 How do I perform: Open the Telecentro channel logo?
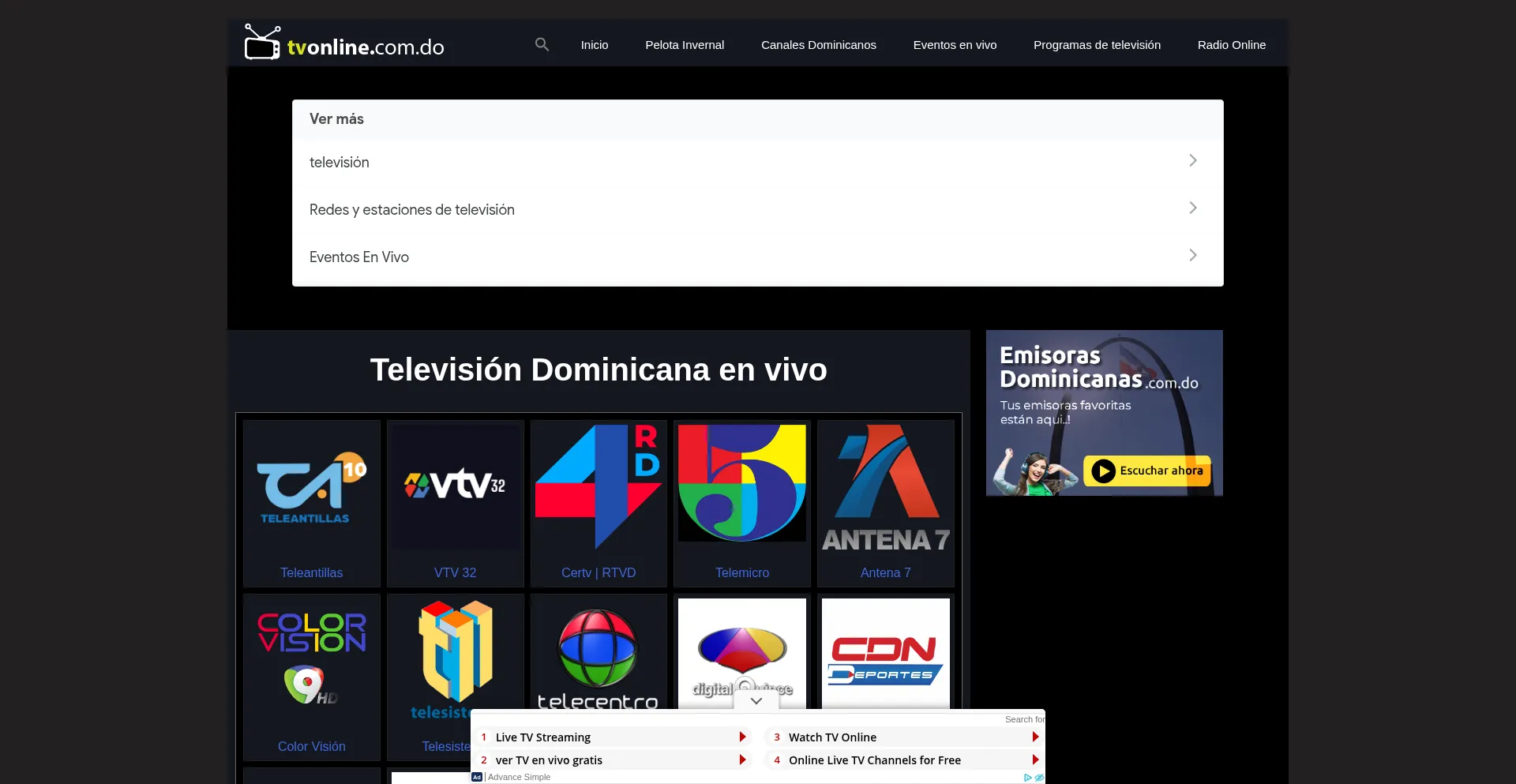599,658
